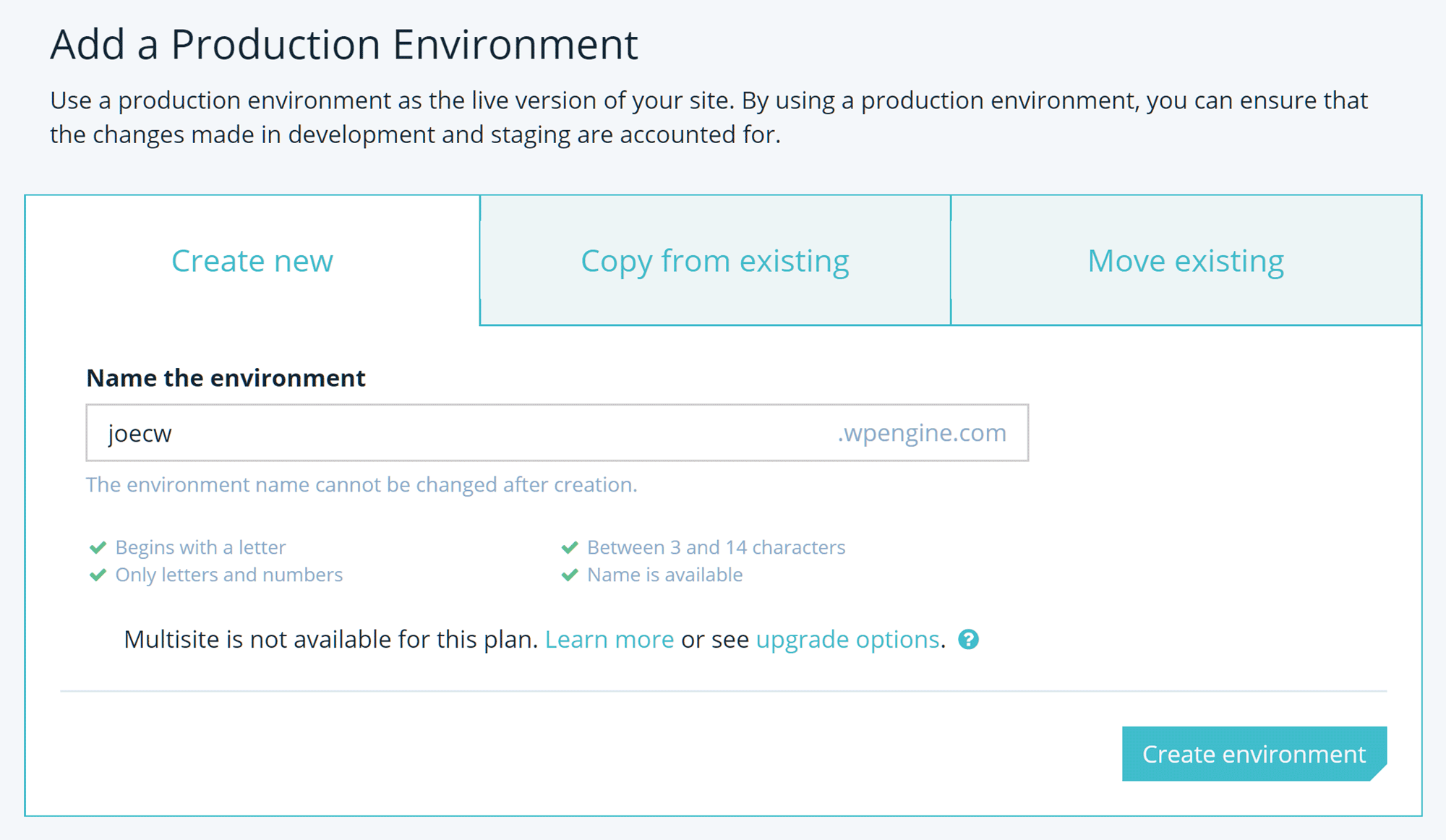Image resolution: width=1446 pixels, height=840 pixels.
Task: Open the upgrade options link
Action: (847, 640)
